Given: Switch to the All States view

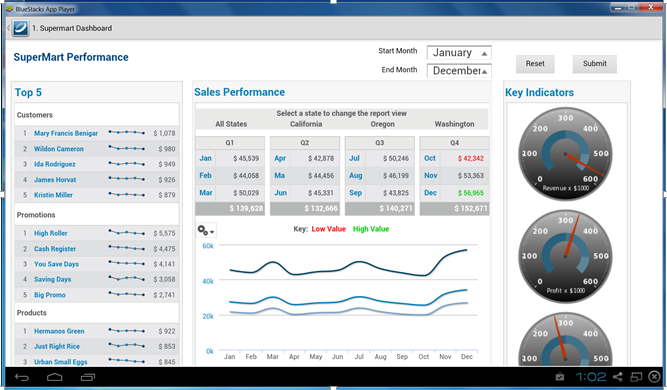Looking at the screenshot, I should click(231, 124).
